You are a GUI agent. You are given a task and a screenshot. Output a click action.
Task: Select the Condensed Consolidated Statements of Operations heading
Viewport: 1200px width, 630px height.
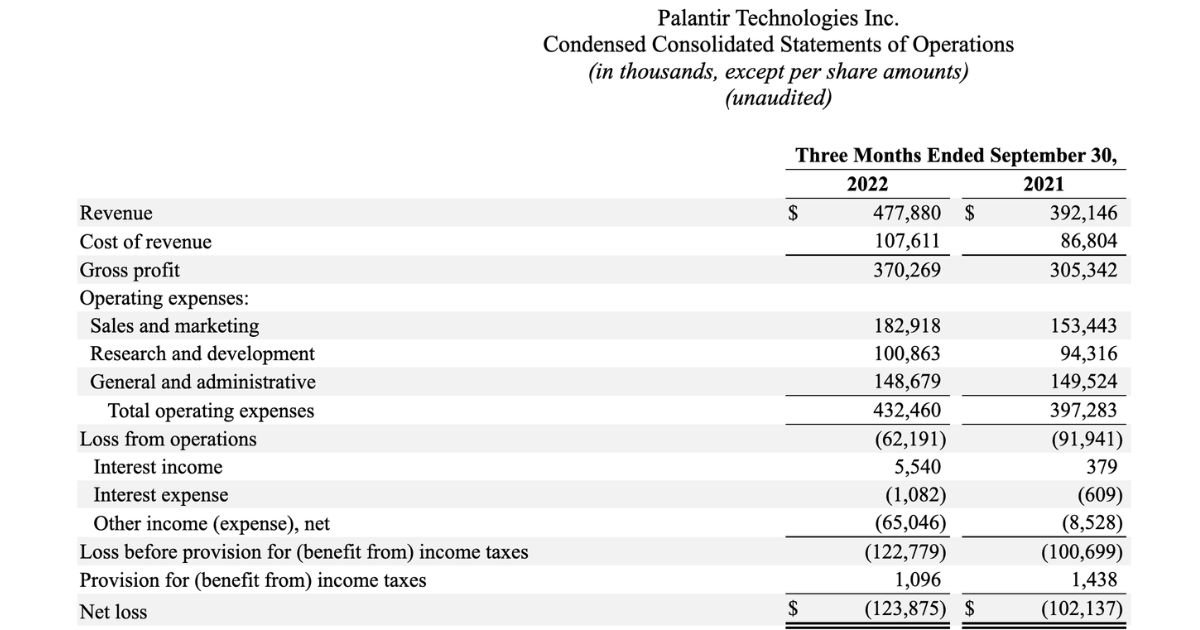pyautogui.click(x=777, y=45)
